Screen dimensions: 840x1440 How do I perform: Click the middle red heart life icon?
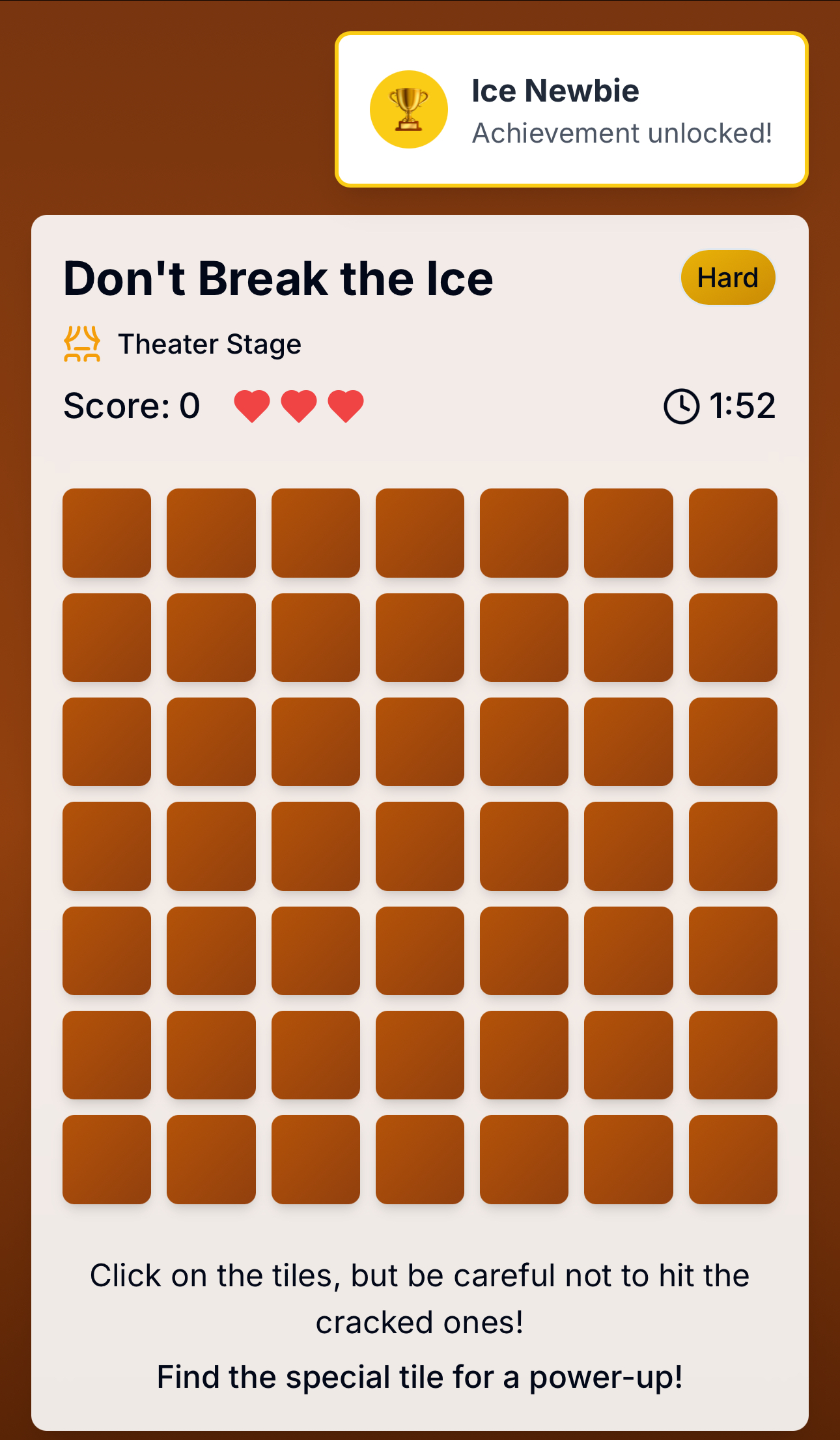tap(299, 406)
